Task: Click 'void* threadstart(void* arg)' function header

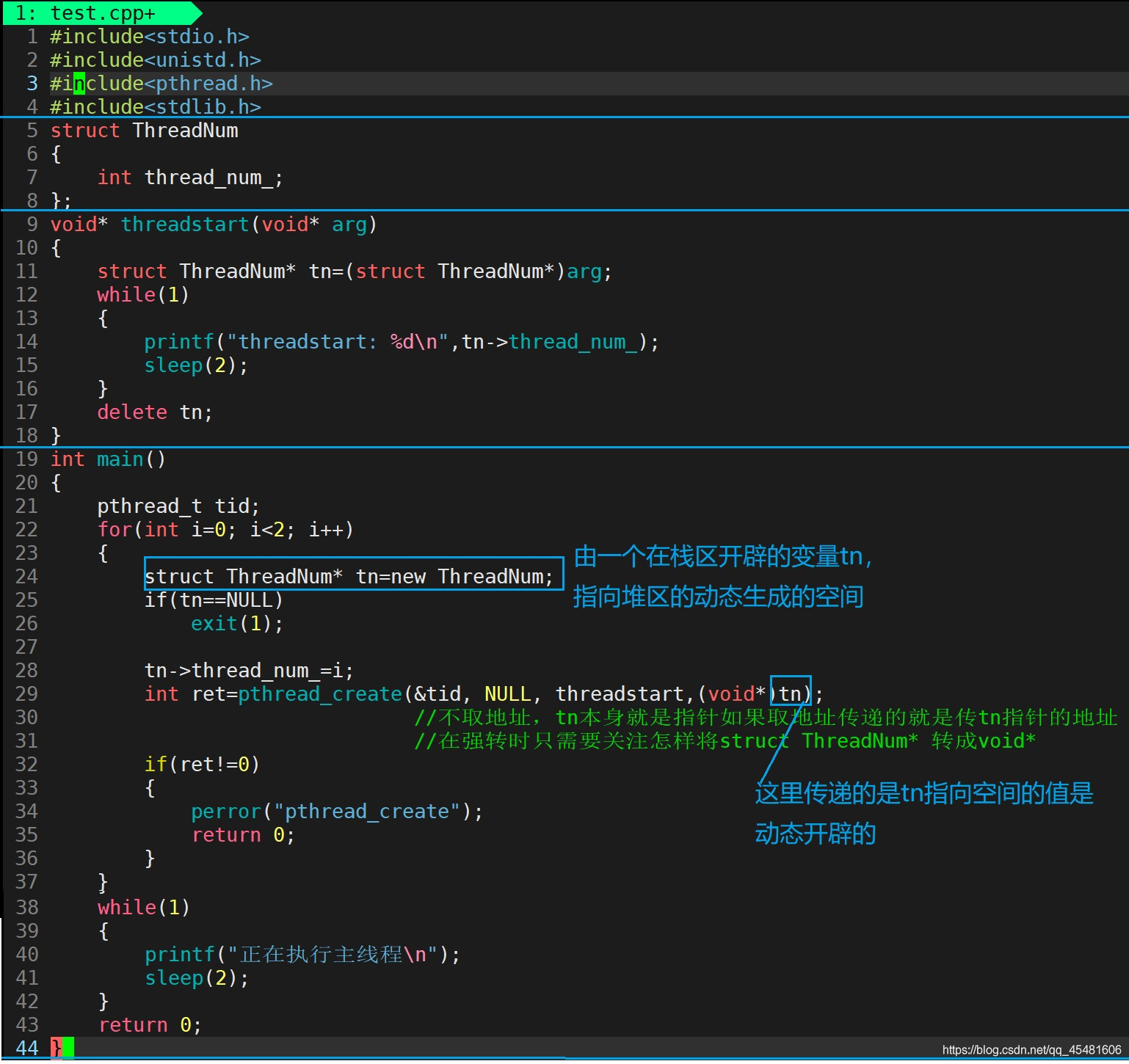Action: pyautogui.click(x=214, y=225)
